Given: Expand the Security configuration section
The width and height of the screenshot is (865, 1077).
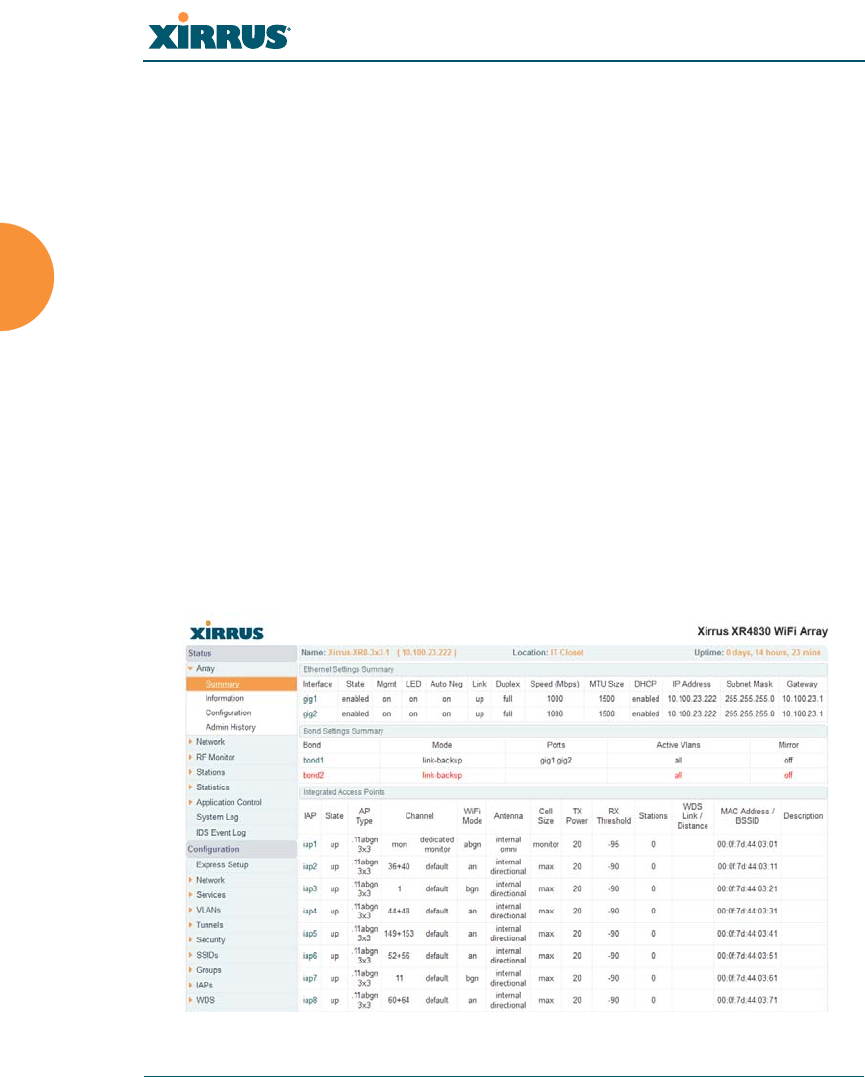Looking at the screenshot, I should click(x=190, y=940).
